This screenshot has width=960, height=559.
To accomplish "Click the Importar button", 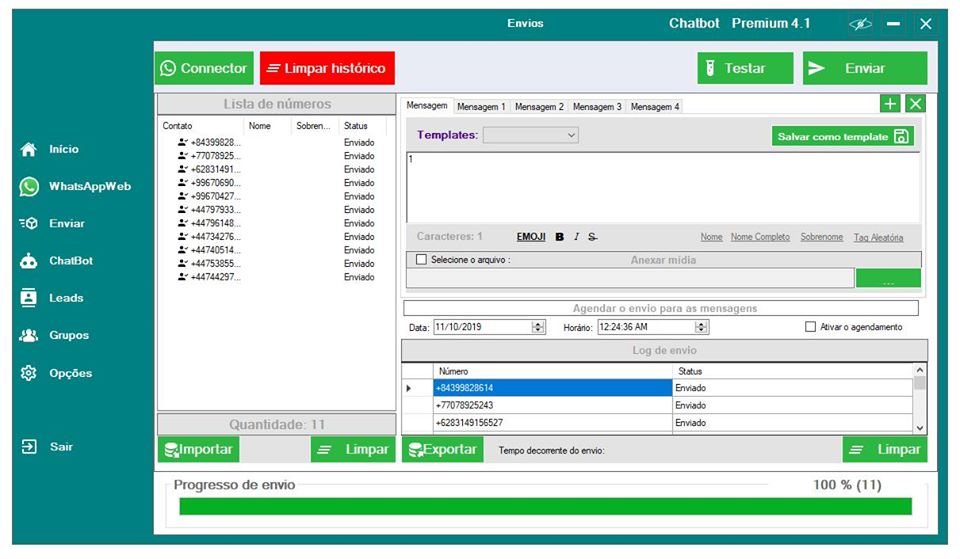I will [x=199, y=449].
